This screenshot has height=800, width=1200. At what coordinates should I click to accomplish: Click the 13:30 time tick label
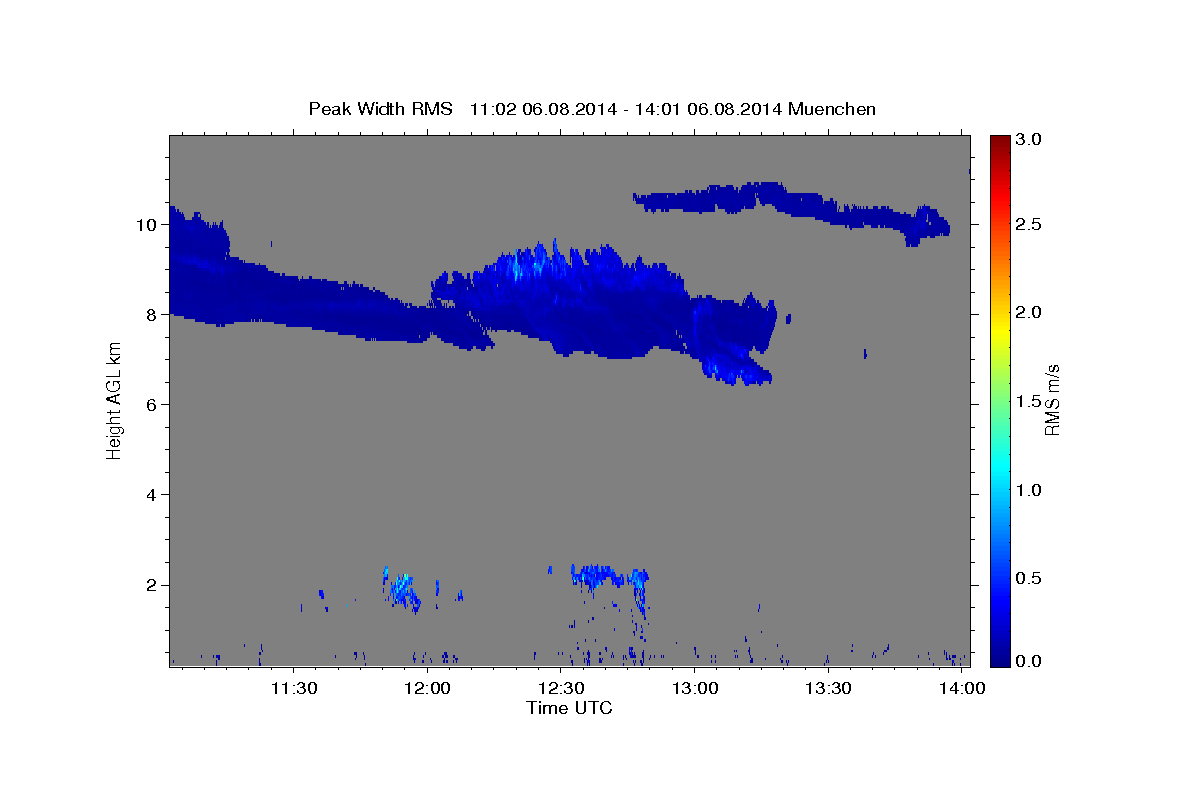click(x=829, y=688)
